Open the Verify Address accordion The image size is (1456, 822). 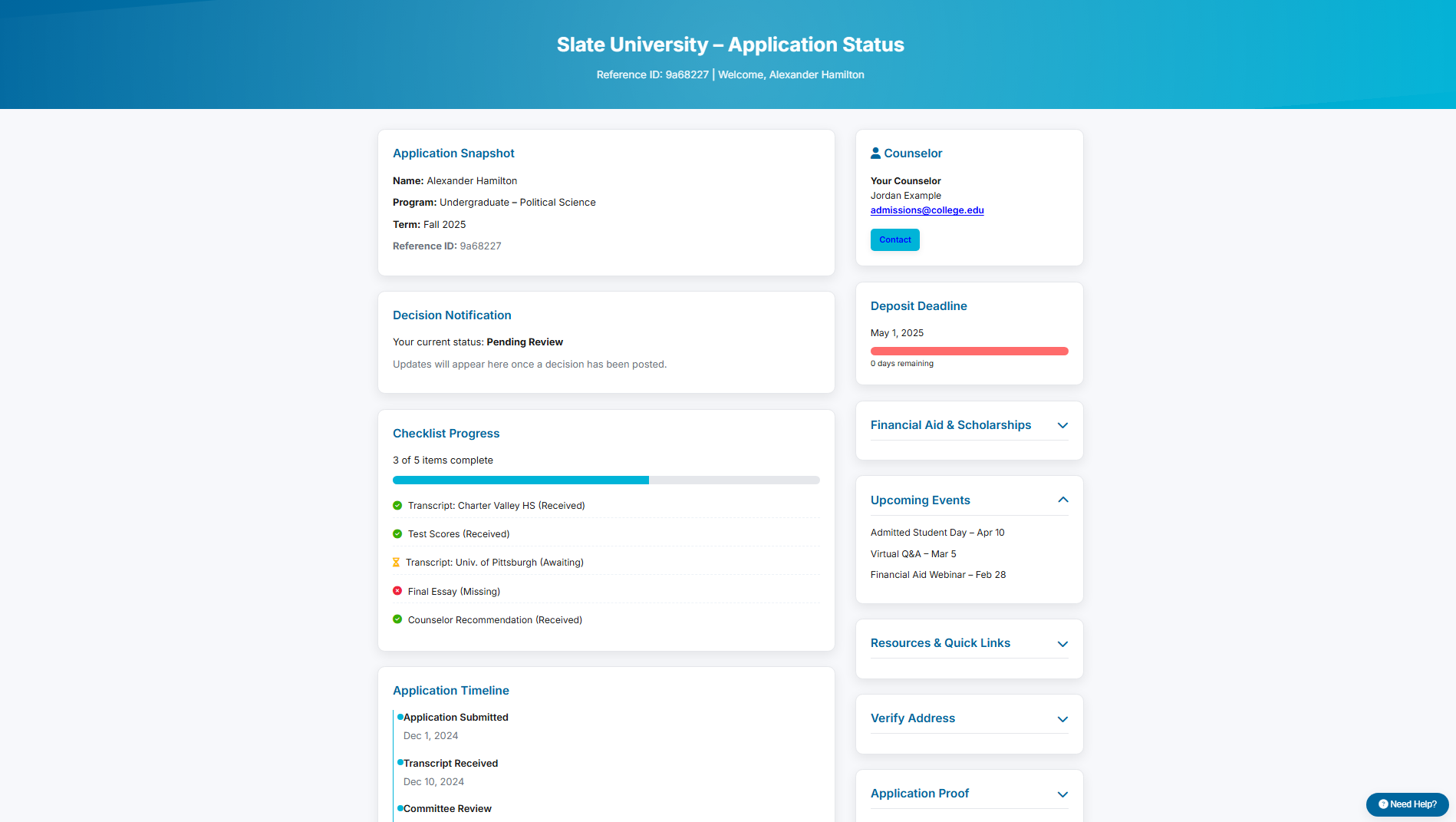click(x=1062, y=718)
